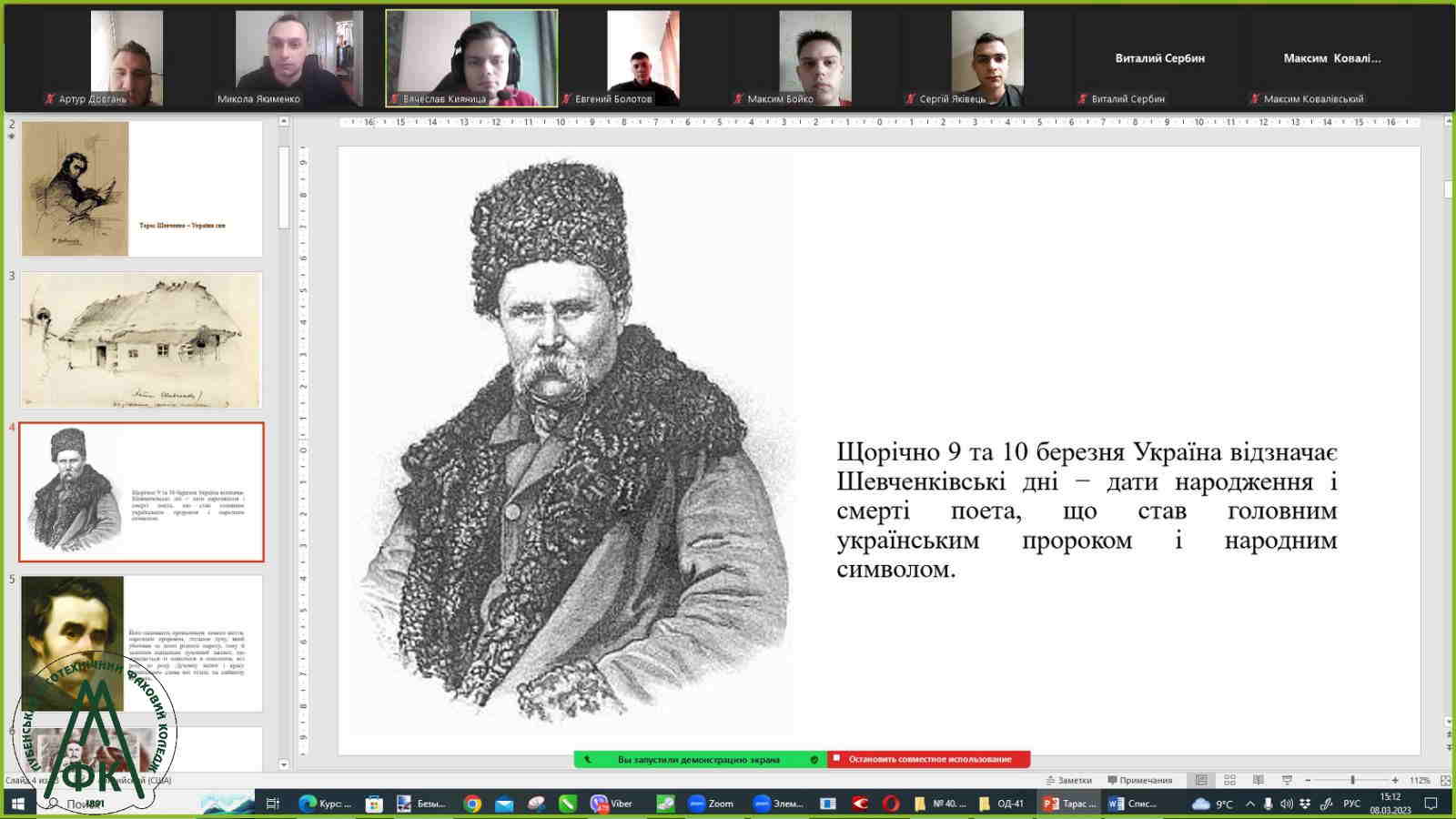The height and width of the screenshot is (819, 1456).
Task: Open Viber from the taskbar
Action: (612, 804)
